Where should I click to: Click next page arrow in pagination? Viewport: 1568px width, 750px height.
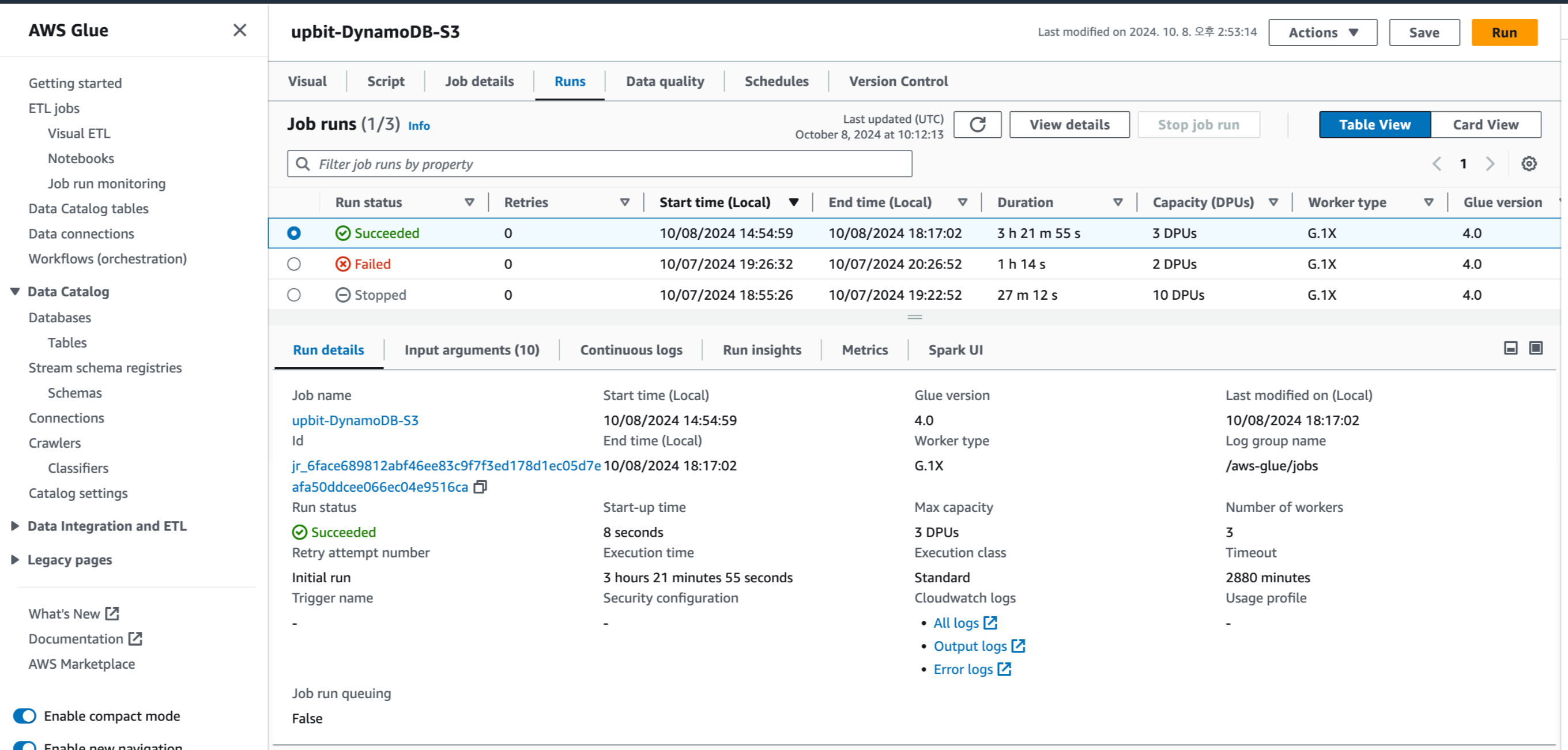pyautogui.click(x=1490, y=164)
